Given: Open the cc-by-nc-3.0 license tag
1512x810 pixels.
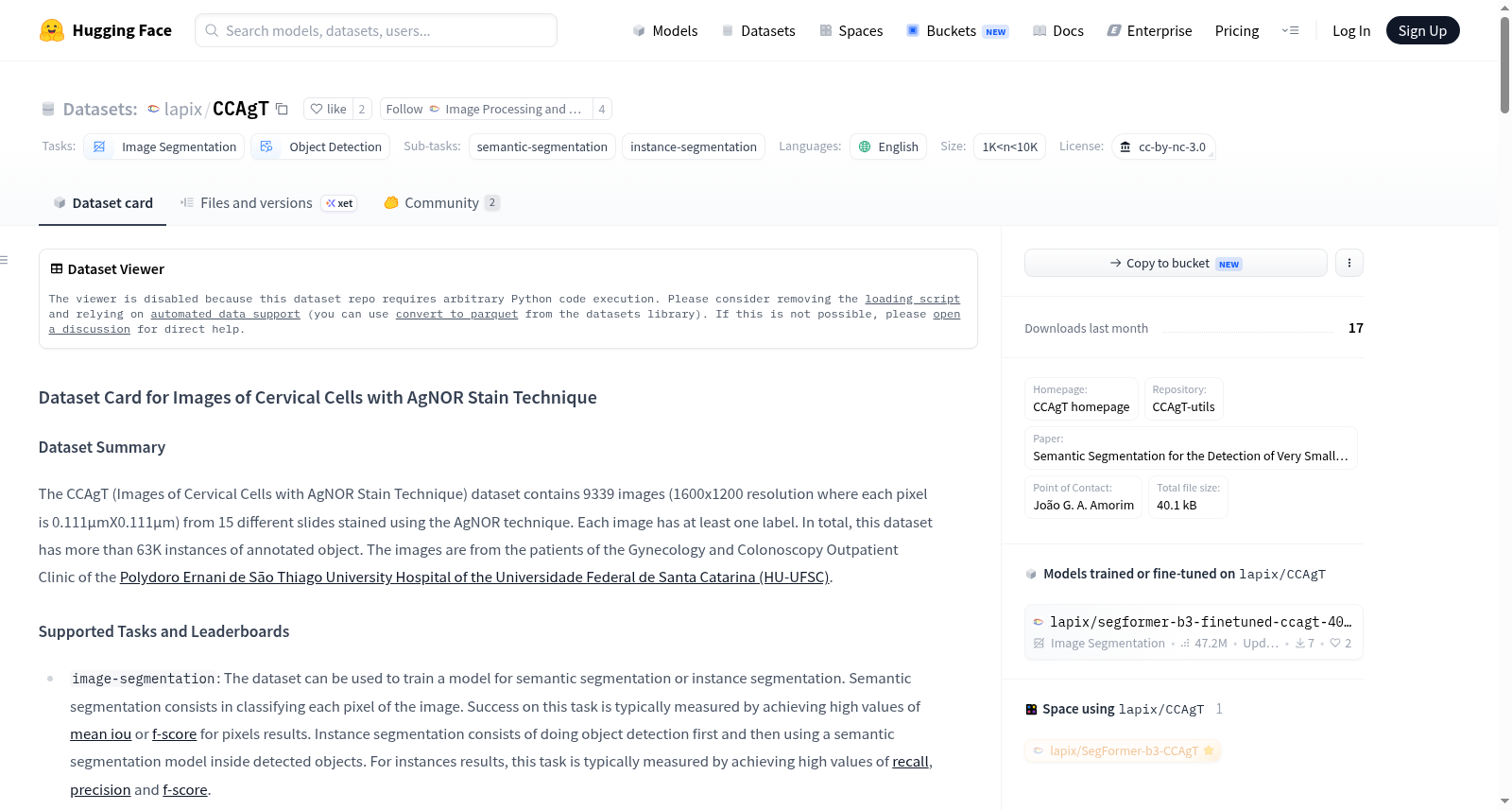Looking at the screenshot, I should (1162, 146).
